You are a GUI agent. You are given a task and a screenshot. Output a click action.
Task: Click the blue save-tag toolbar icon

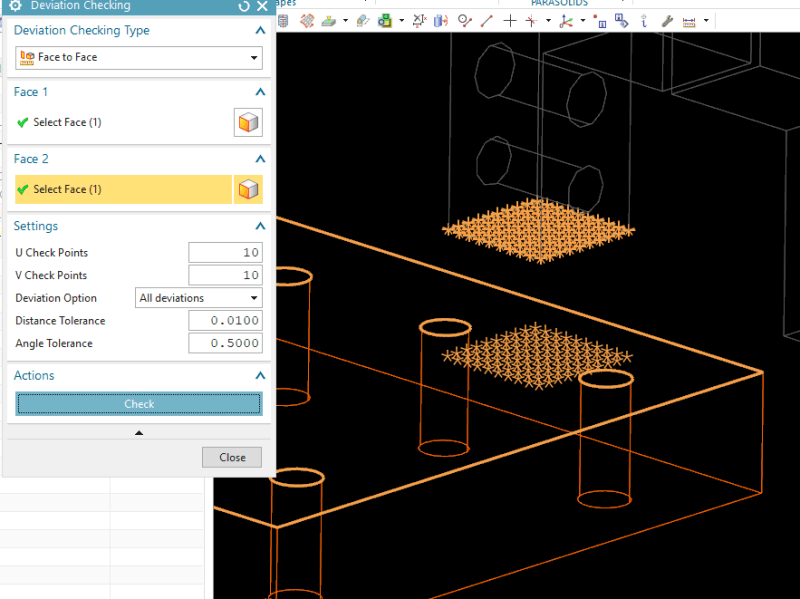coord(622,21)
